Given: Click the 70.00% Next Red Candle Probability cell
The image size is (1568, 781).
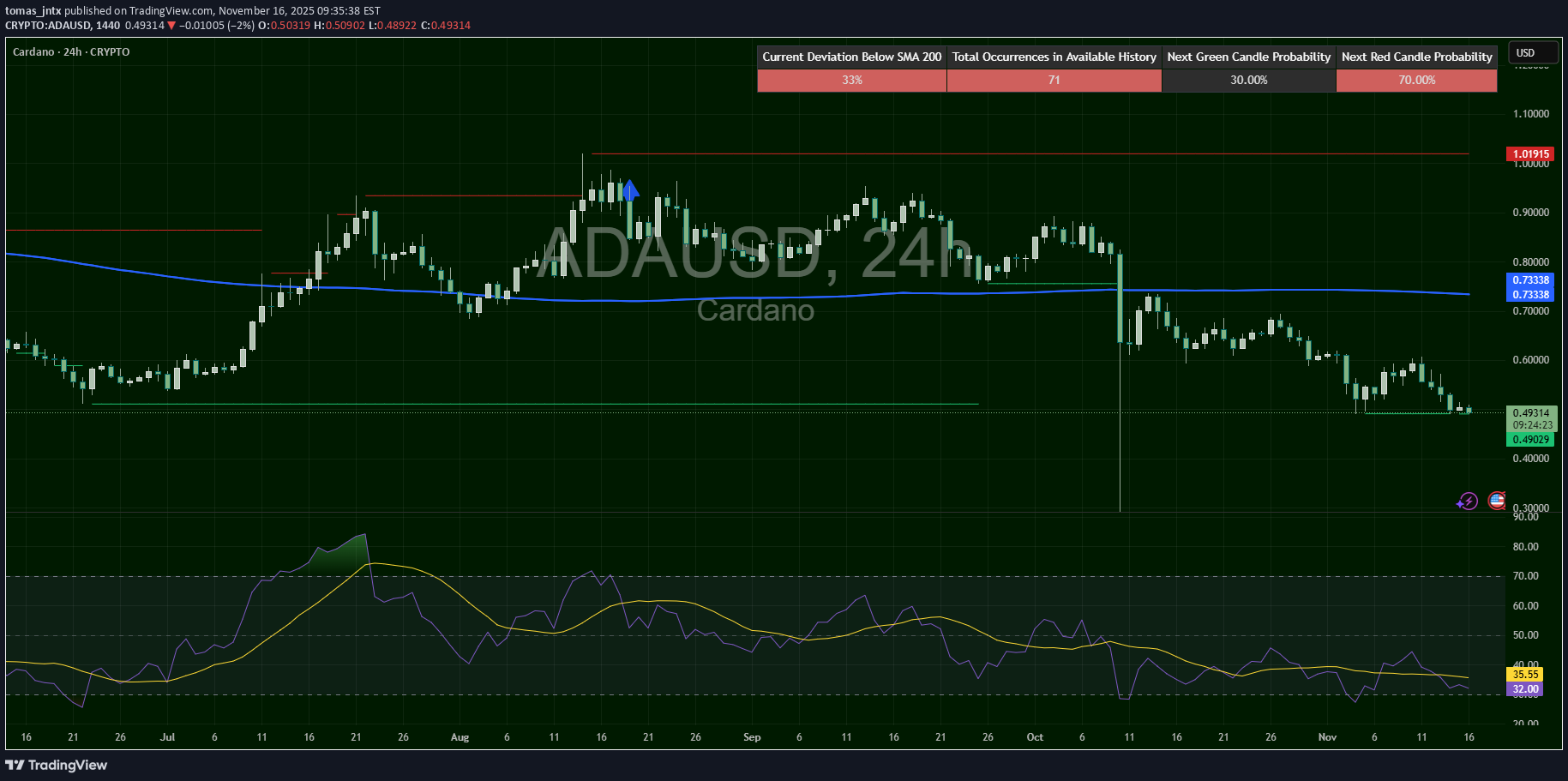Looking at the screenshot, I should tap(1416, 81).
